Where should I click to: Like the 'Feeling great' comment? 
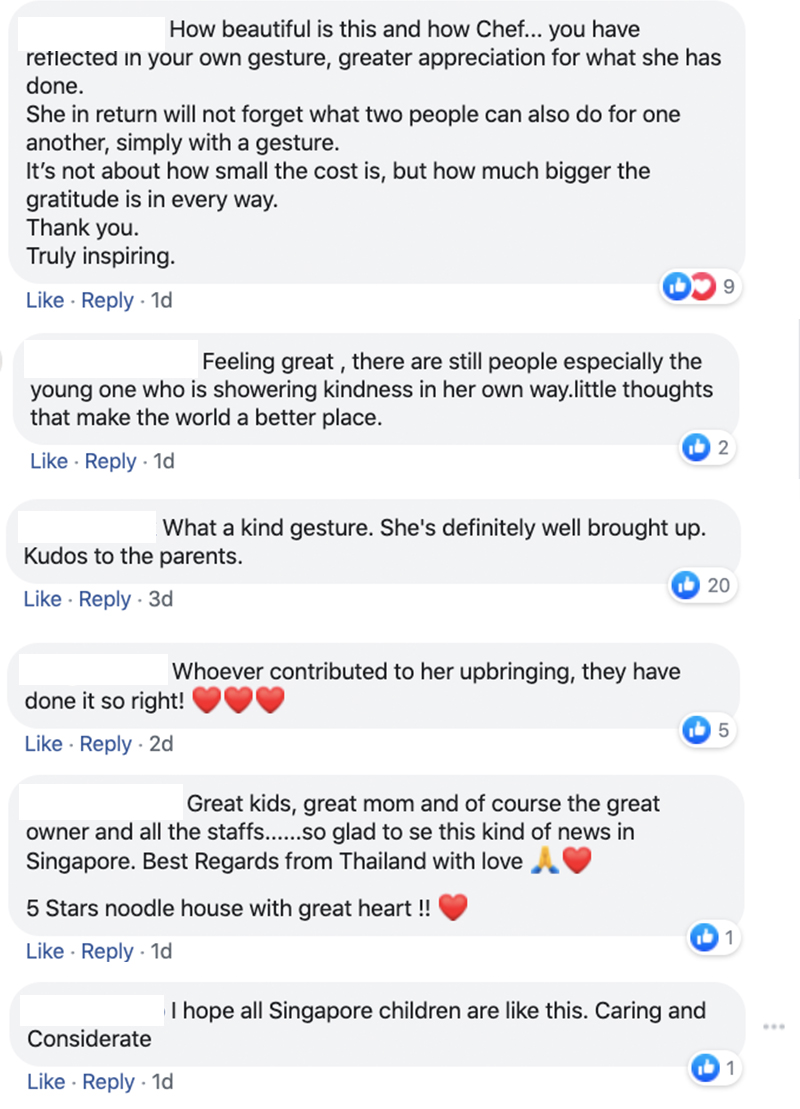coord(49,461)
